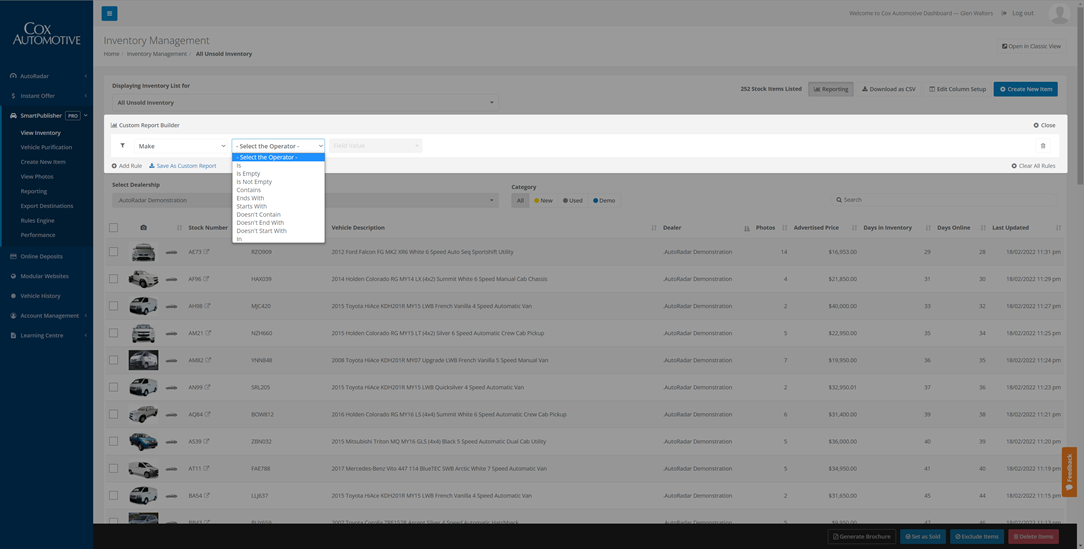1084x549 pixels.
Task: Delete the Make rule with trash icon
Action: [x=1043, y=146]
